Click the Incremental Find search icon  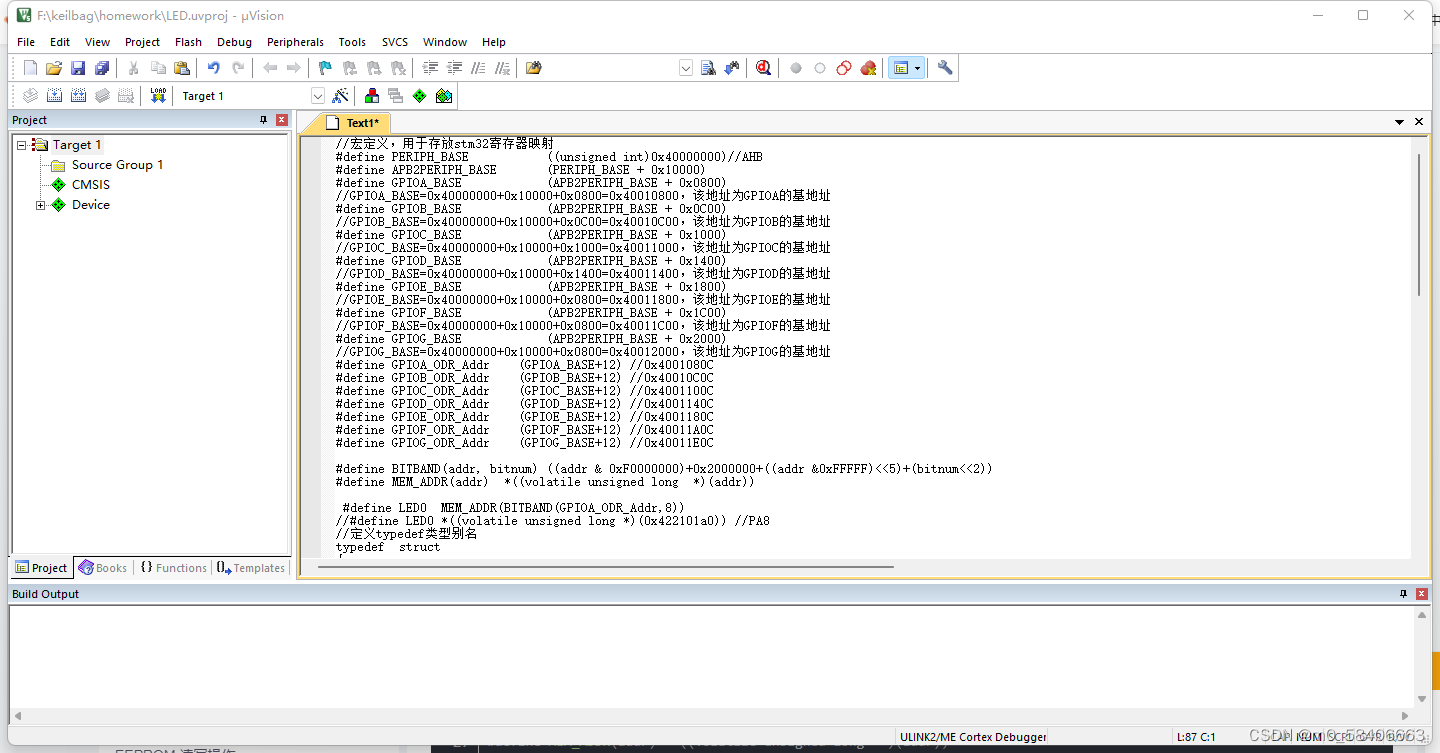coord(732,68)
